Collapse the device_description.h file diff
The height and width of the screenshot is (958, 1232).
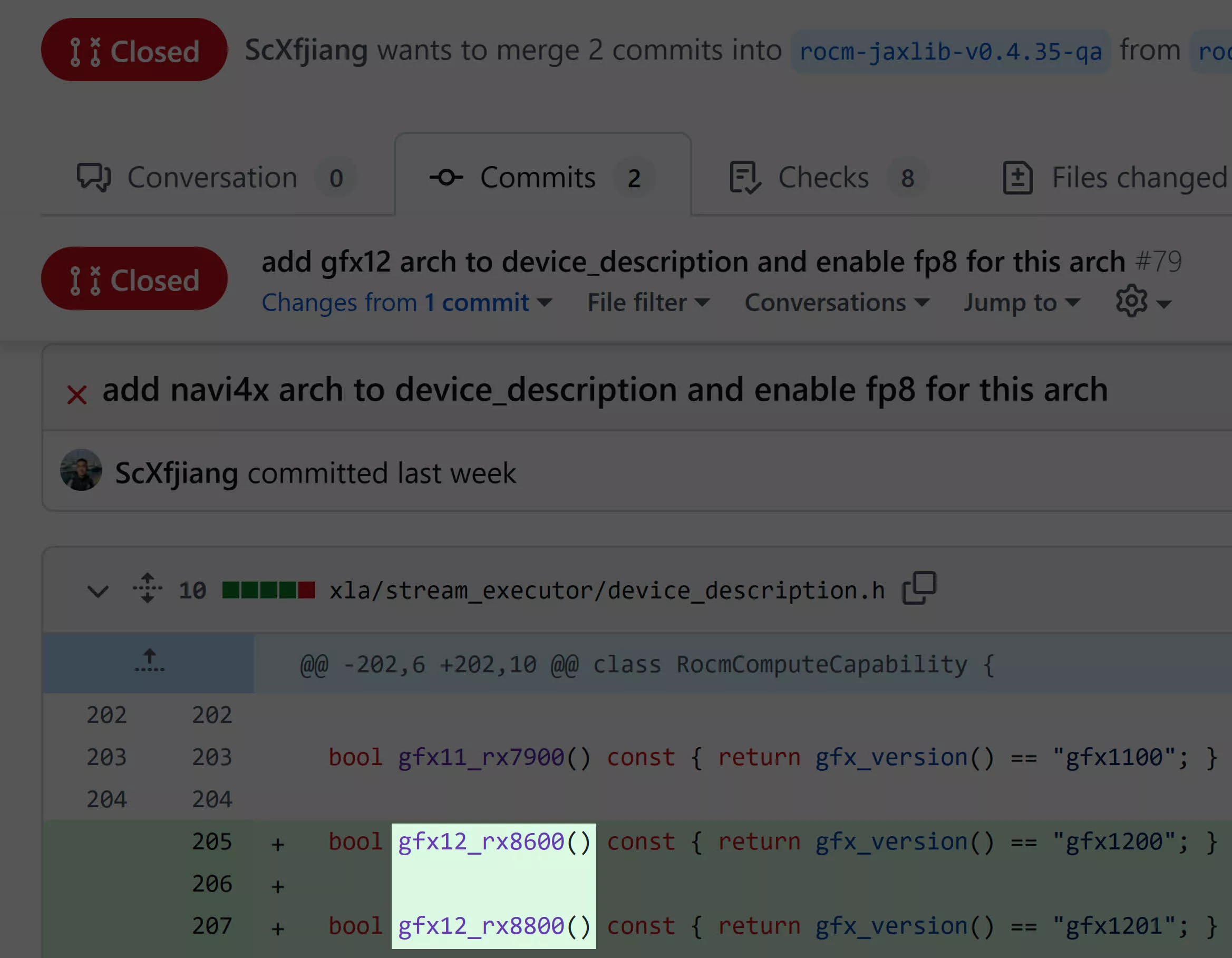(x=98, y=591)
